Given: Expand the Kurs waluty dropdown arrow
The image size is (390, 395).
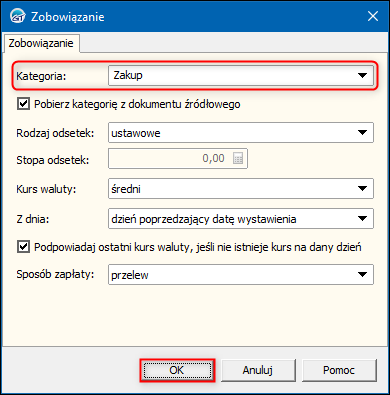Looking at the screenshot, I should (x=362, y=189).
